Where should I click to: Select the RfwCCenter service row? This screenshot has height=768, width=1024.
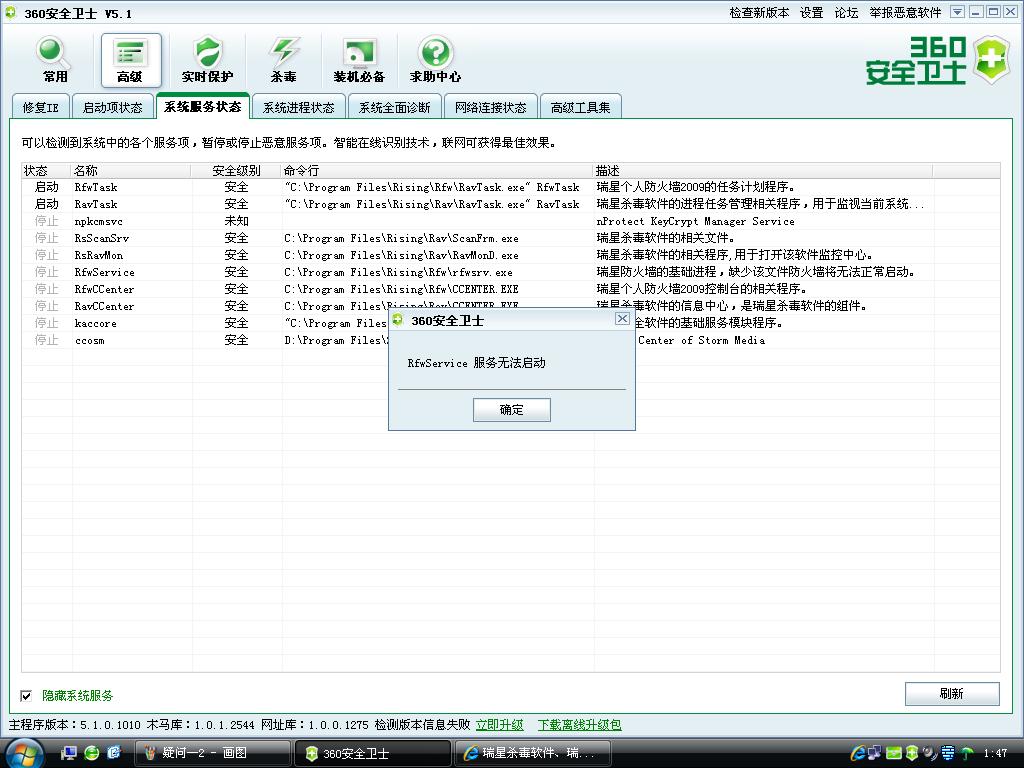click(511, 289)
